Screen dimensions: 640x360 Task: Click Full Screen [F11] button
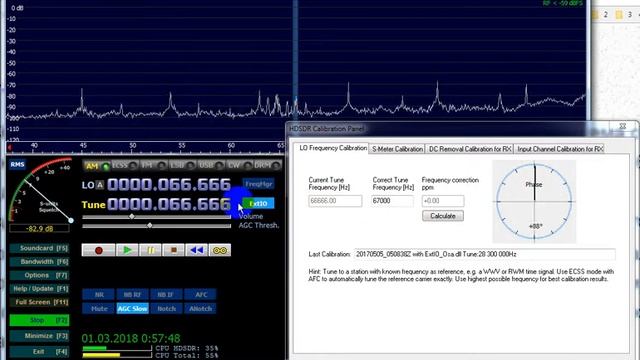coord(40,302)
